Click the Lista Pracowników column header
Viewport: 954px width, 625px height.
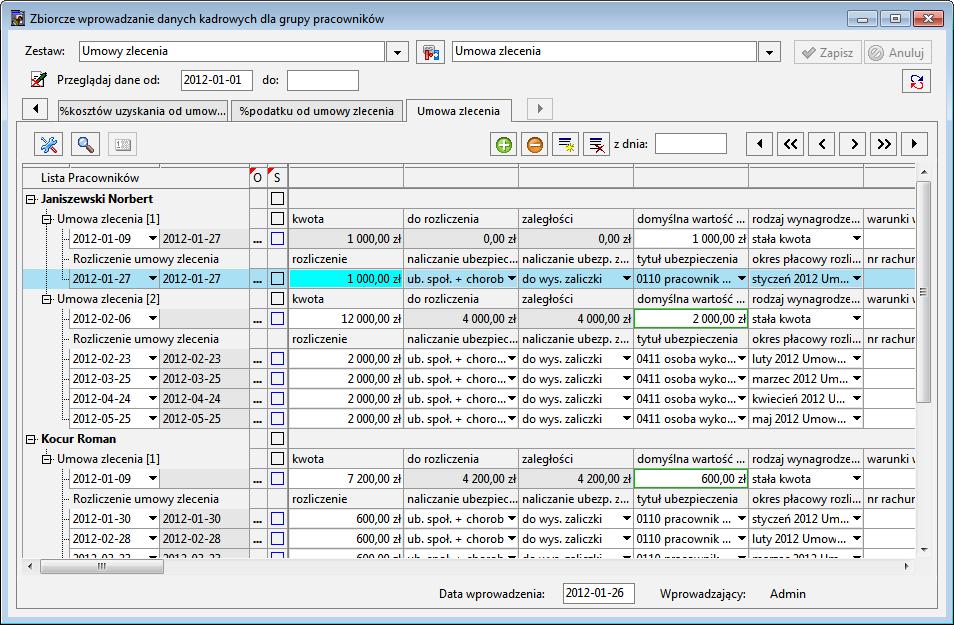point(136,178)
